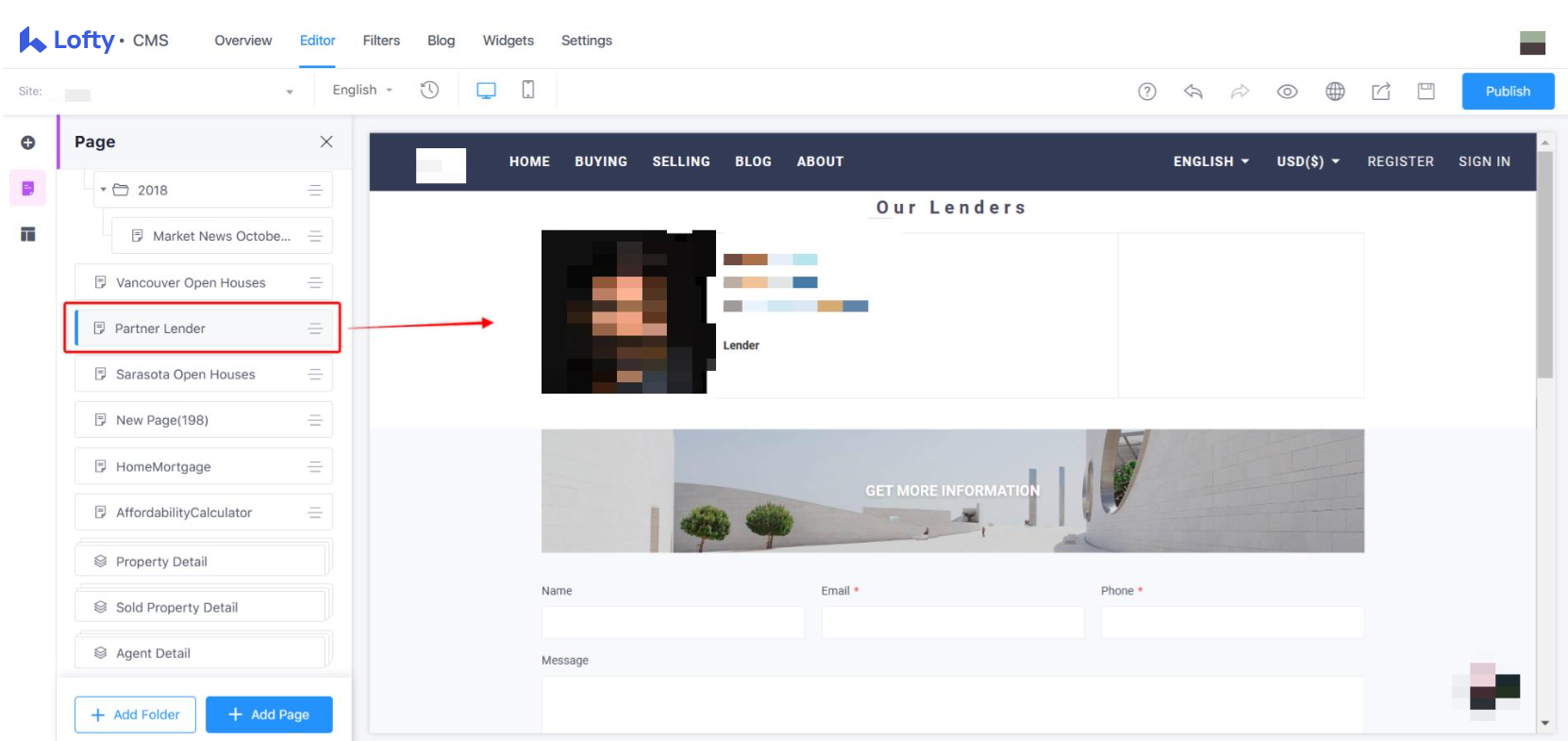Click REGISTER link in preview

1400,161
